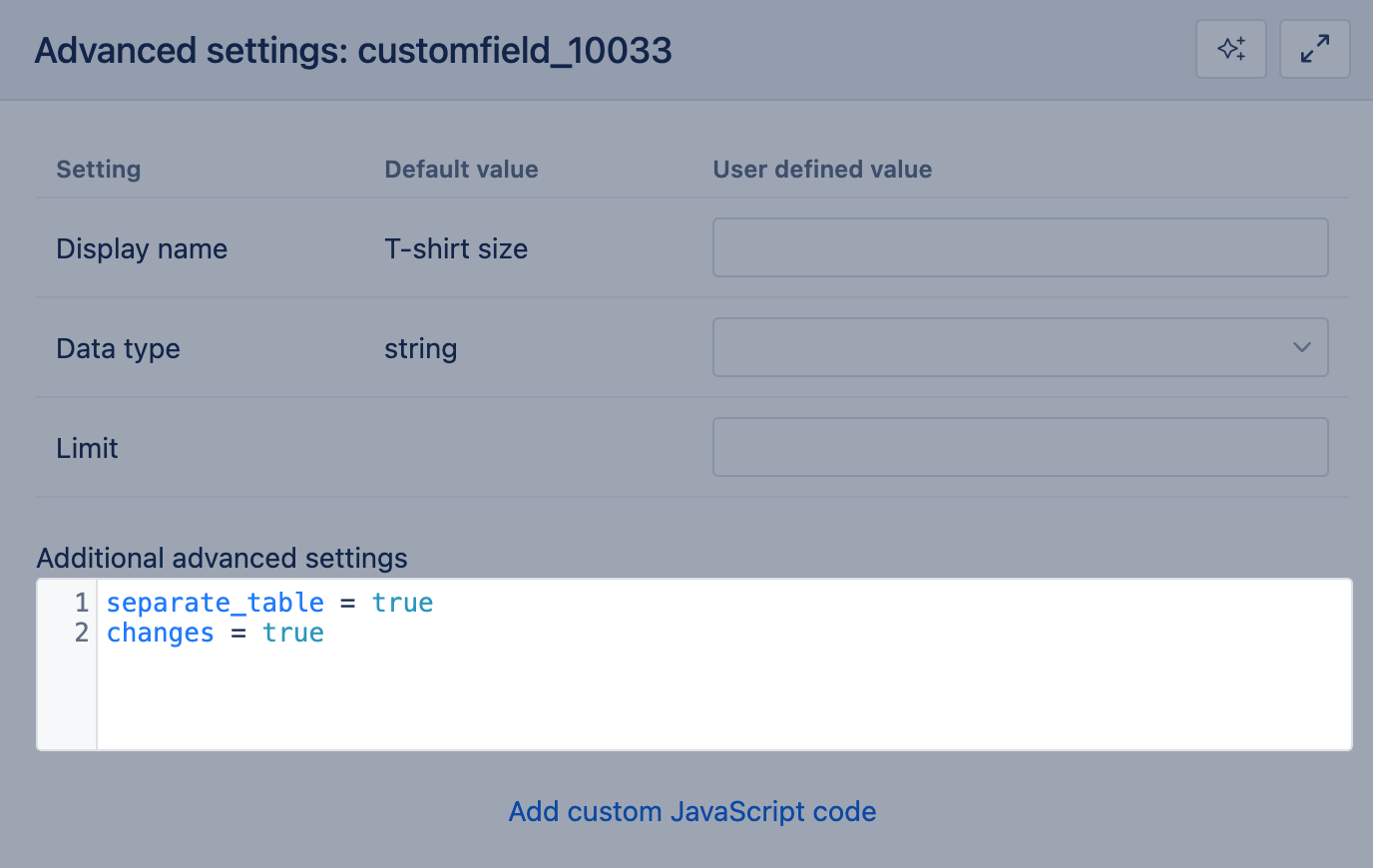This screenshot has width=1373, height=868.
Task: Click the string default data type text
Action: tap(420, 349)
